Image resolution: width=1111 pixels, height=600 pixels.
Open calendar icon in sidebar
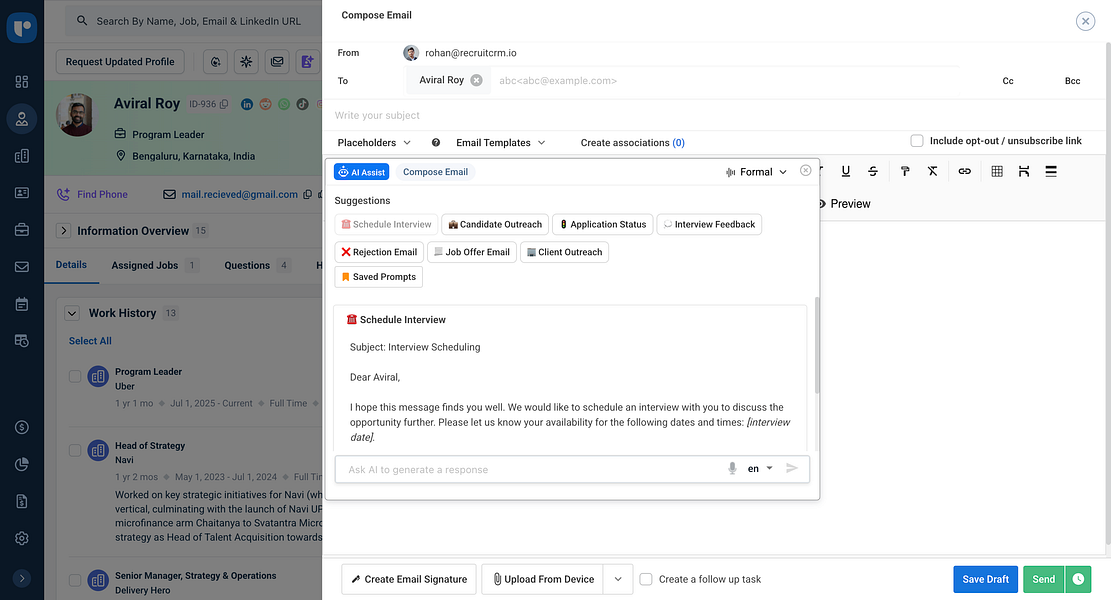click(22, 304)
